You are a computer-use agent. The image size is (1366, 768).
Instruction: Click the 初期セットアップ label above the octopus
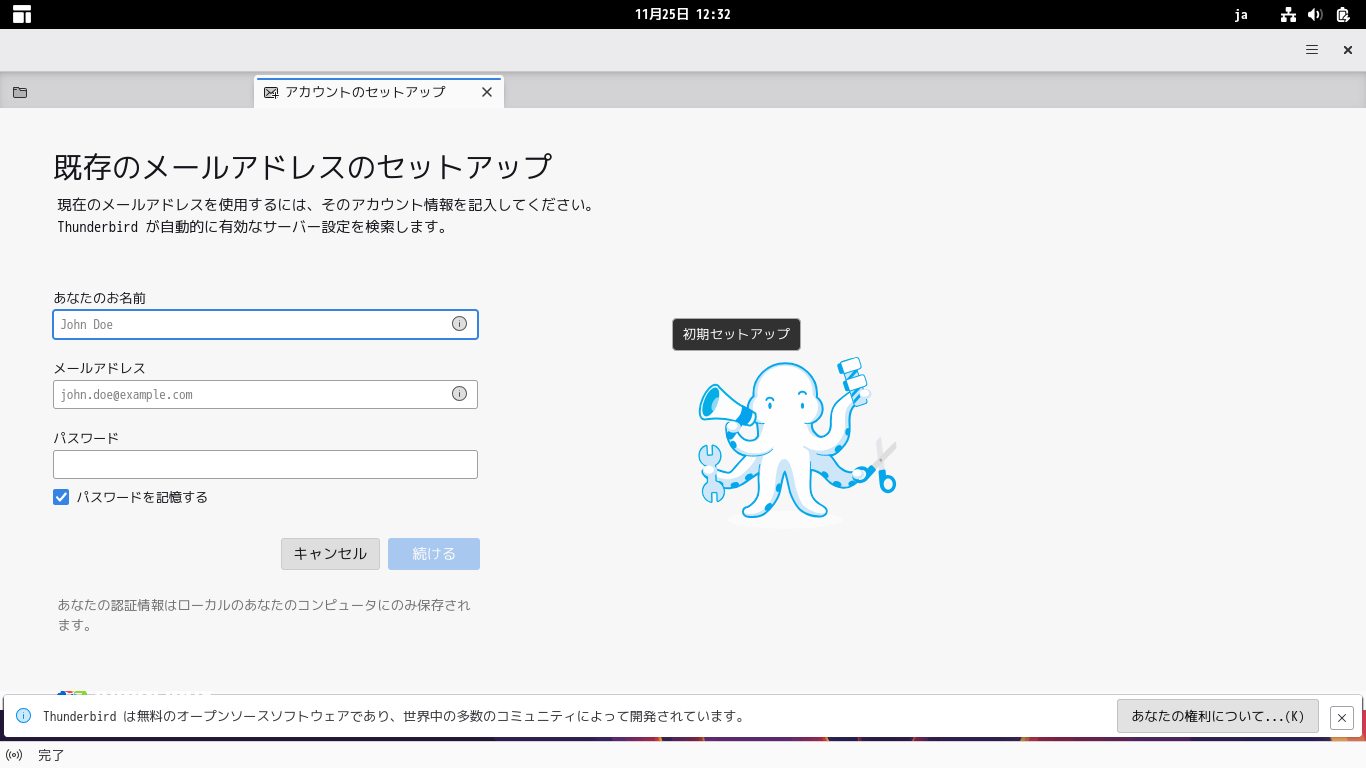[737, 334]
